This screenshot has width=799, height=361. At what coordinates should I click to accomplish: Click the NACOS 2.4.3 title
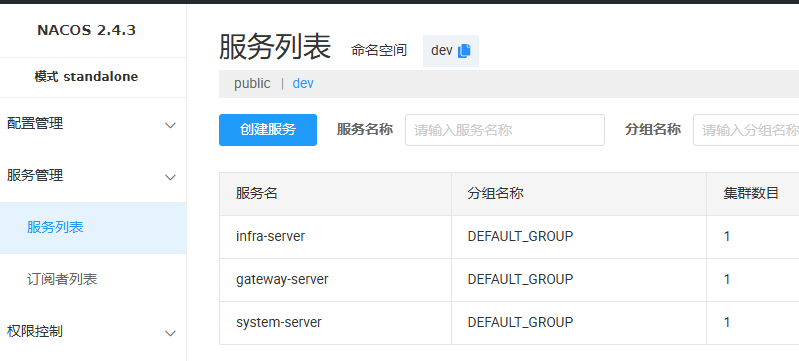(87, 31)
